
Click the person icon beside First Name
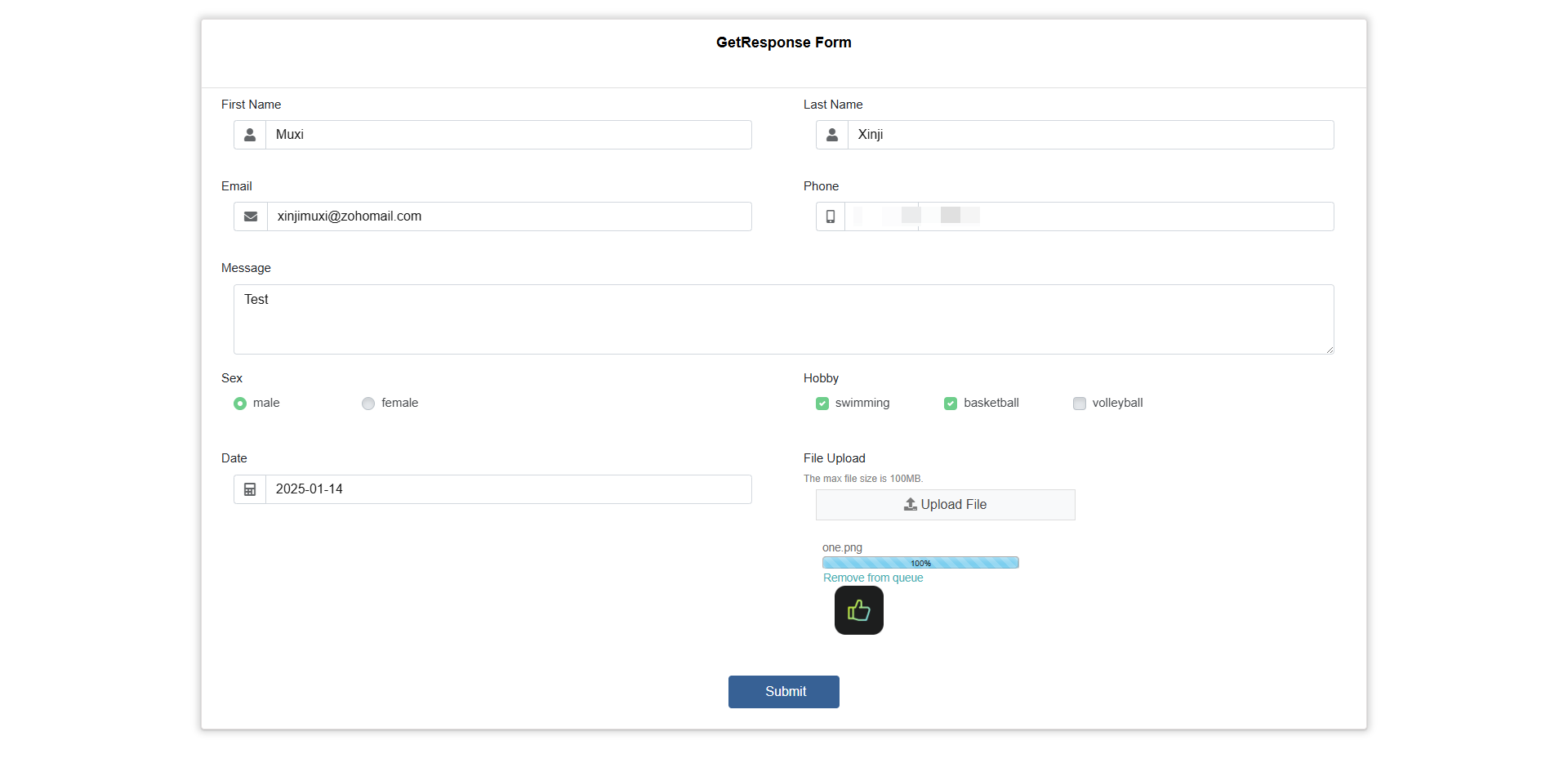click(x=250, y=135)
